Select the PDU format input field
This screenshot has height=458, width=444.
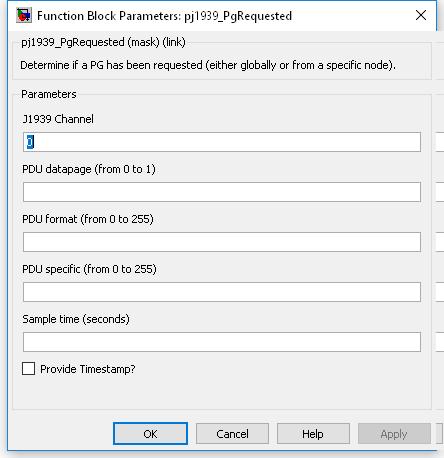pos(222,242)
